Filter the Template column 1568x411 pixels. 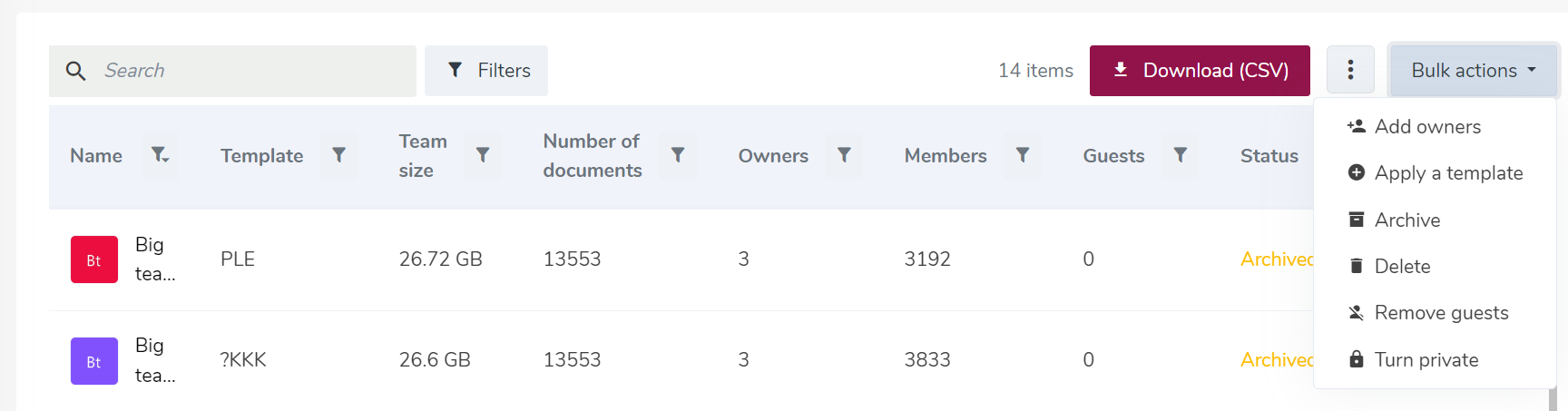[x=338, y=155]
